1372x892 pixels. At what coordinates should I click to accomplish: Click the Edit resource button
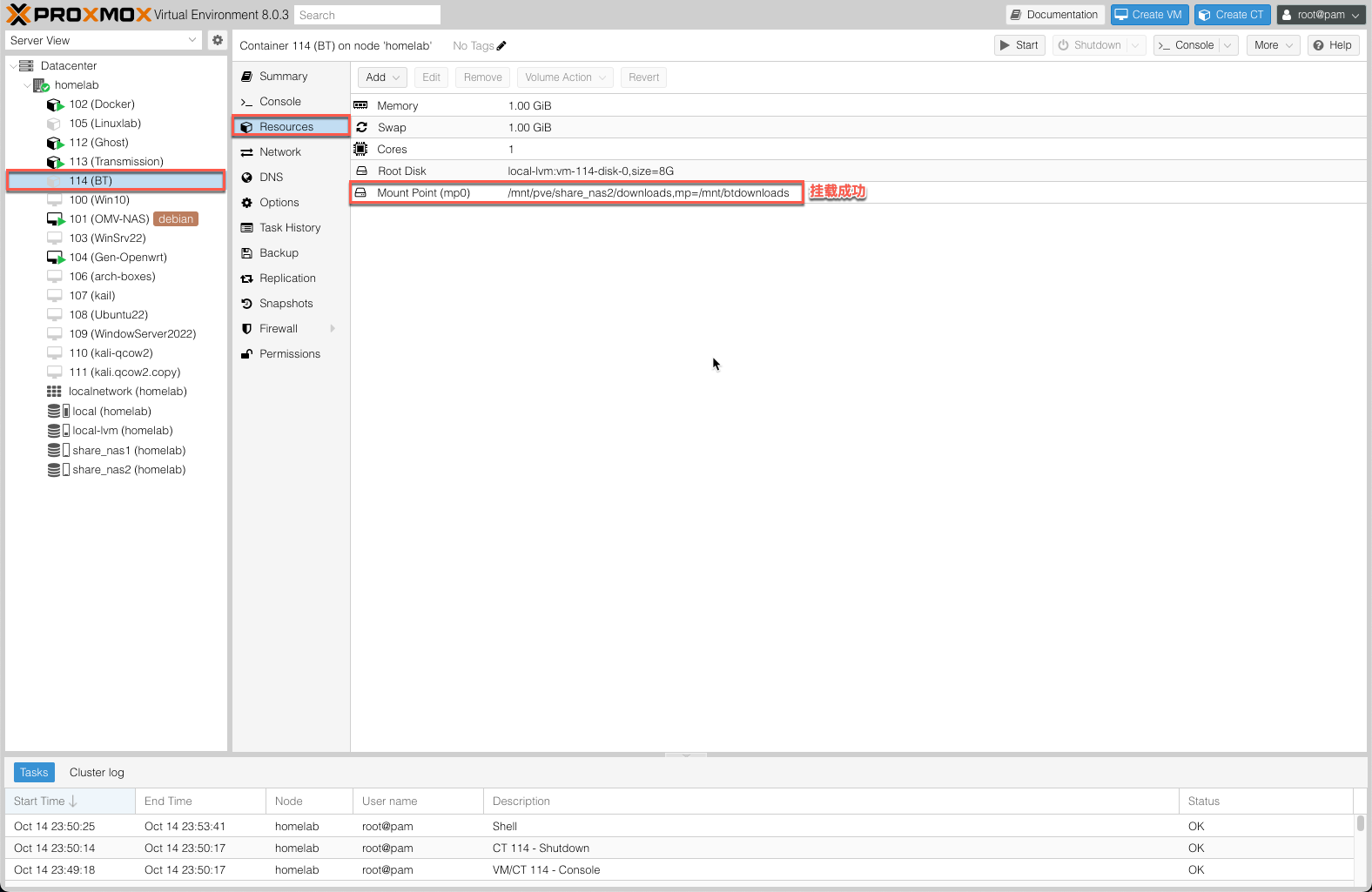pyautogui.click(x=432, y=77)
